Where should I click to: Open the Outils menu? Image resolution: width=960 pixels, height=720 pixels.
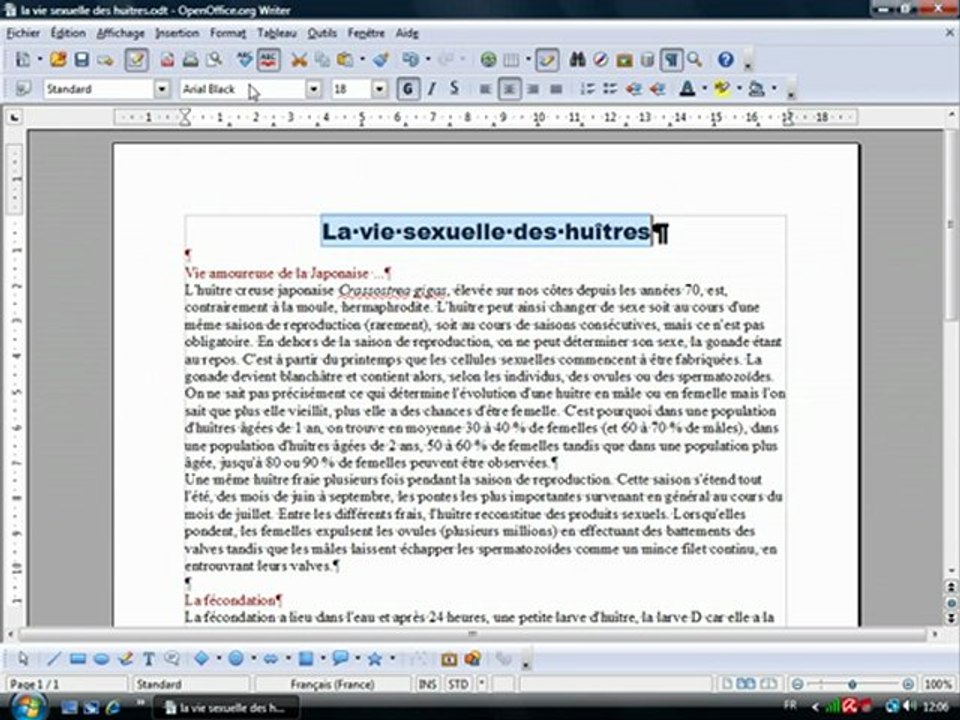click(x=322, y=33)
